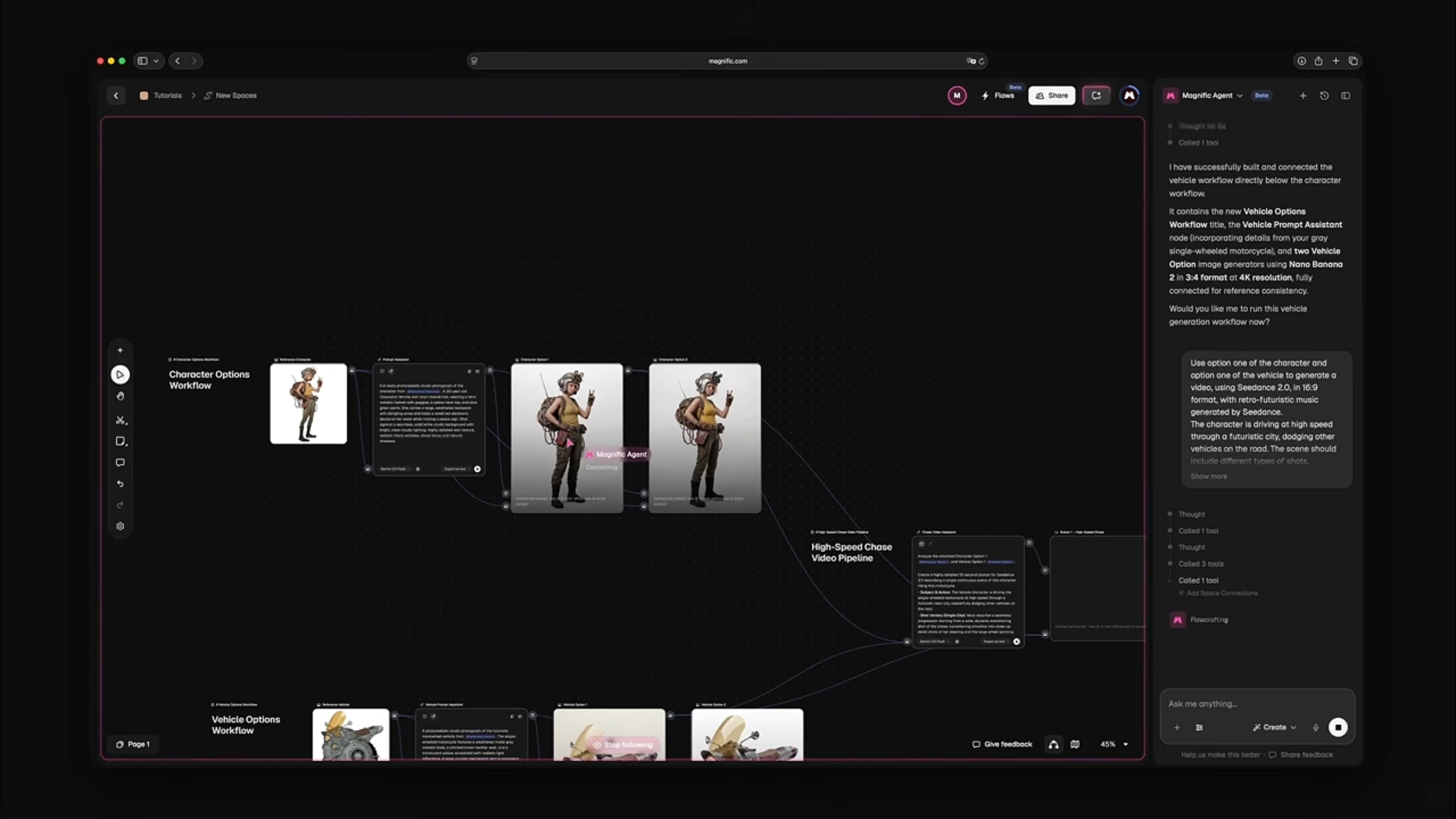
Task: Click the Safari address bar showing magnific.com
Action: [728, 61]
